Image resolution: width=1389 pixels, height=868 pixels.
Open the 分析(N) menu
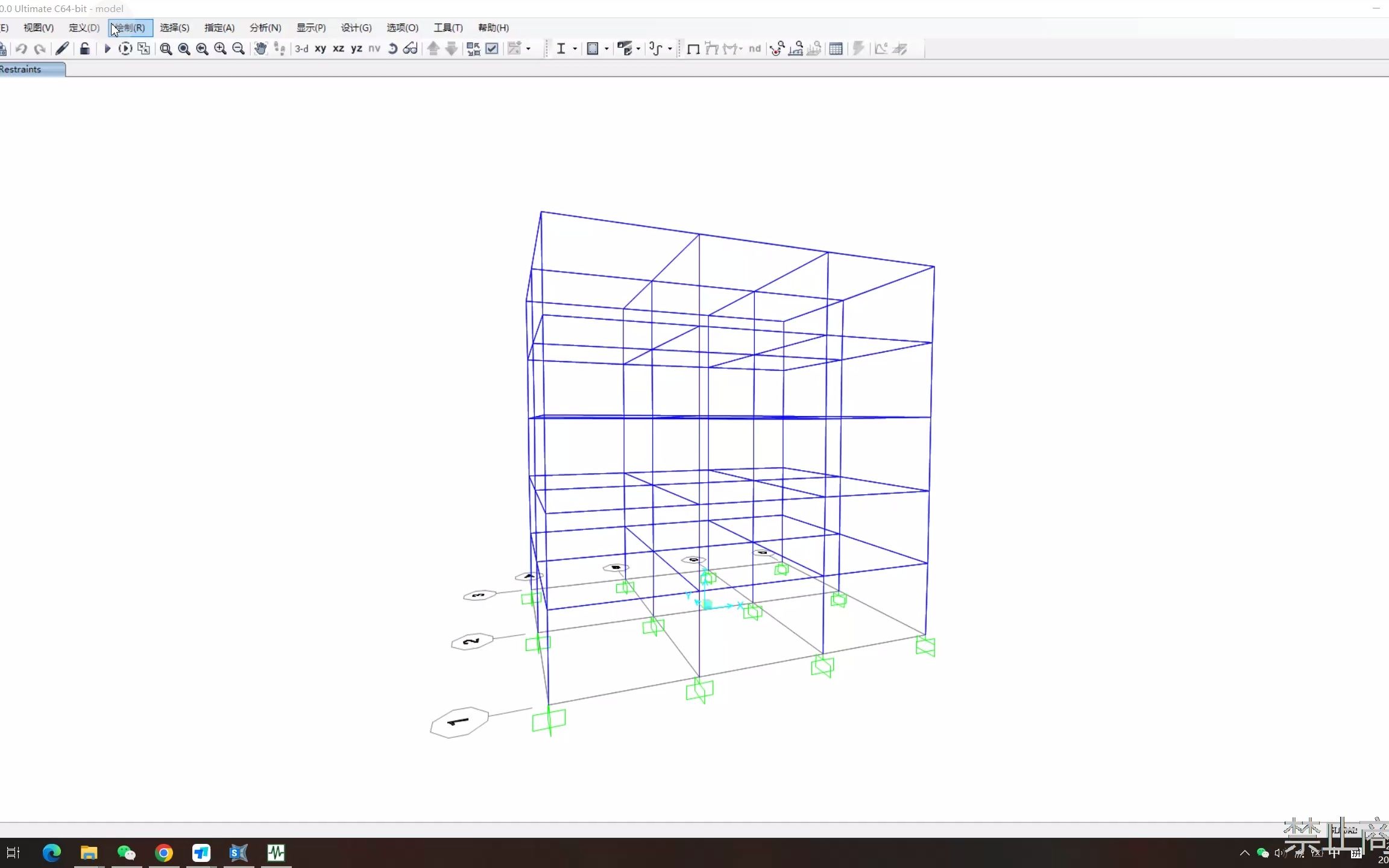[x=265, y=28]
